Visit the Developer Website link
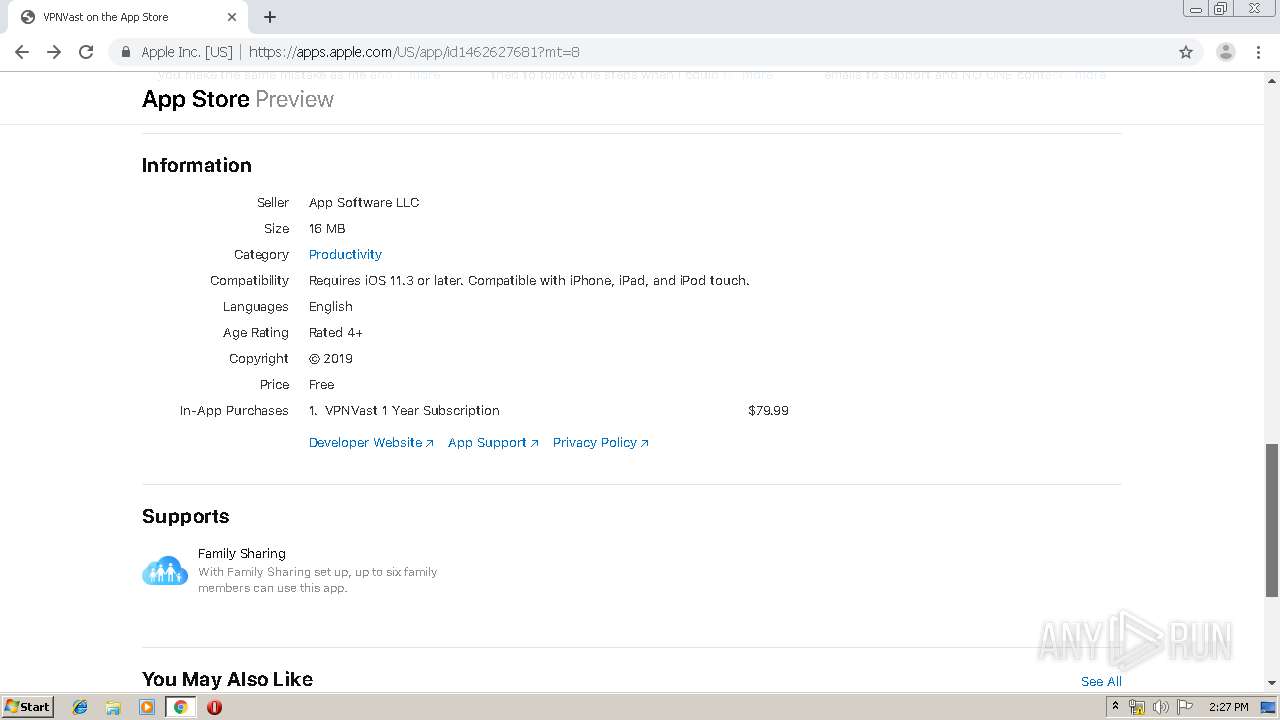Screen dimensions: 1280x720 pos(371,442)
